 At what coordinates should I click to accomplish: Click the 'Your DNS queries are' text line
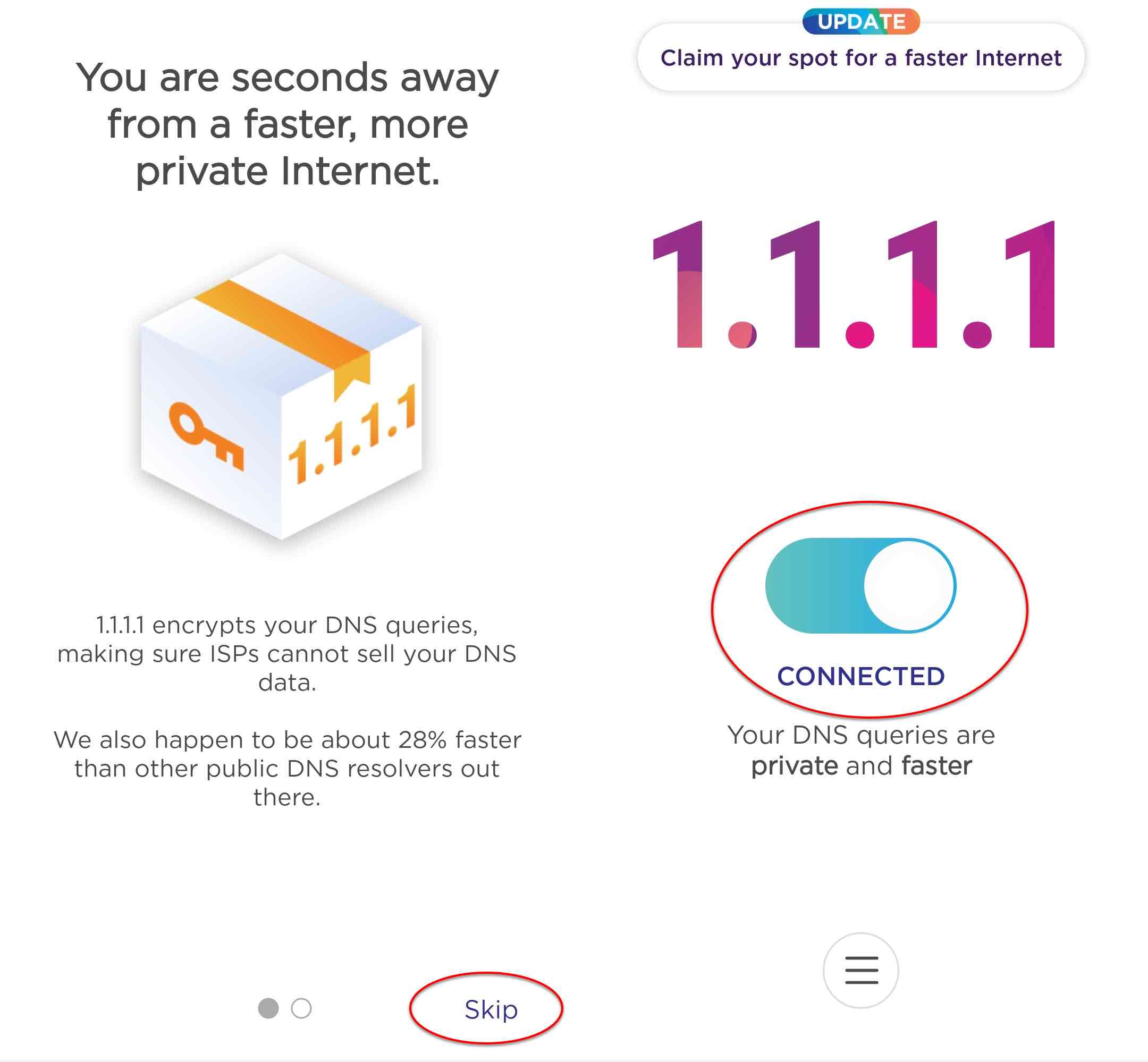point(860,735)
